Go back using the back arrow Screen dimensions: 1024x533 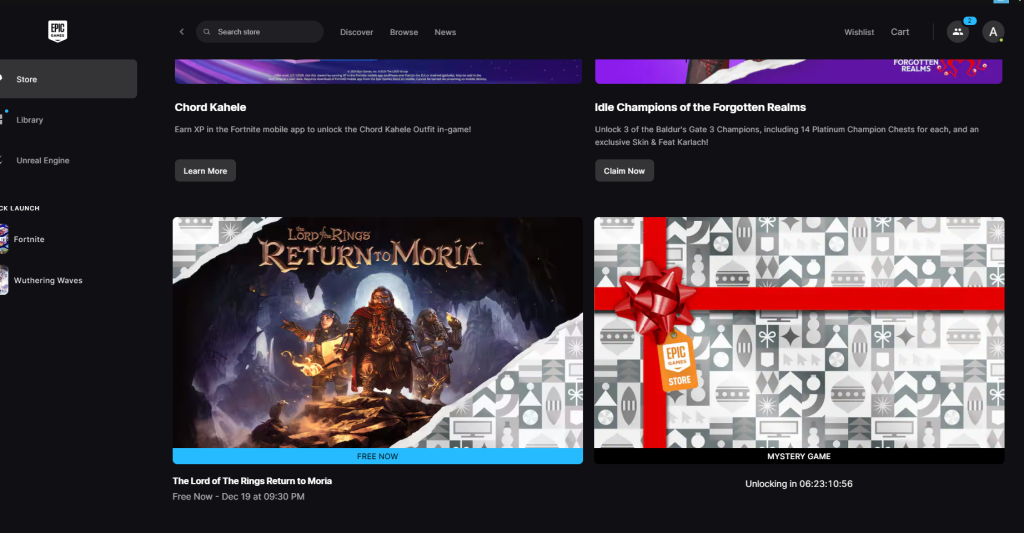(182, 31)
